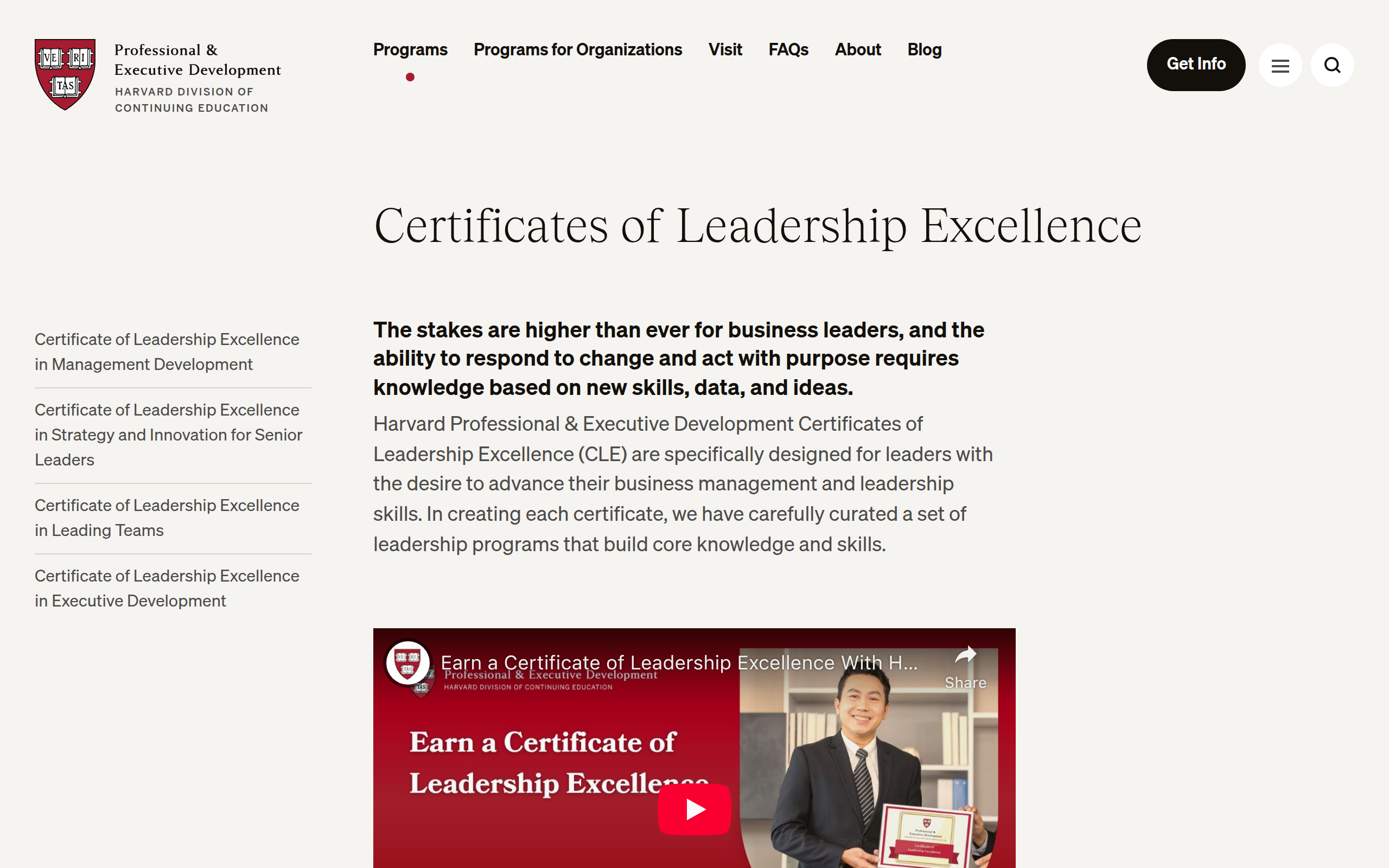Open Programs for Organizations

click(577, 50)
